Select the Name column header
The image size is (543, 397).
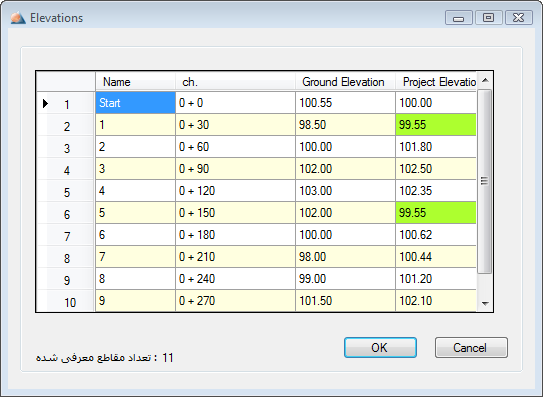click(135, 82)
